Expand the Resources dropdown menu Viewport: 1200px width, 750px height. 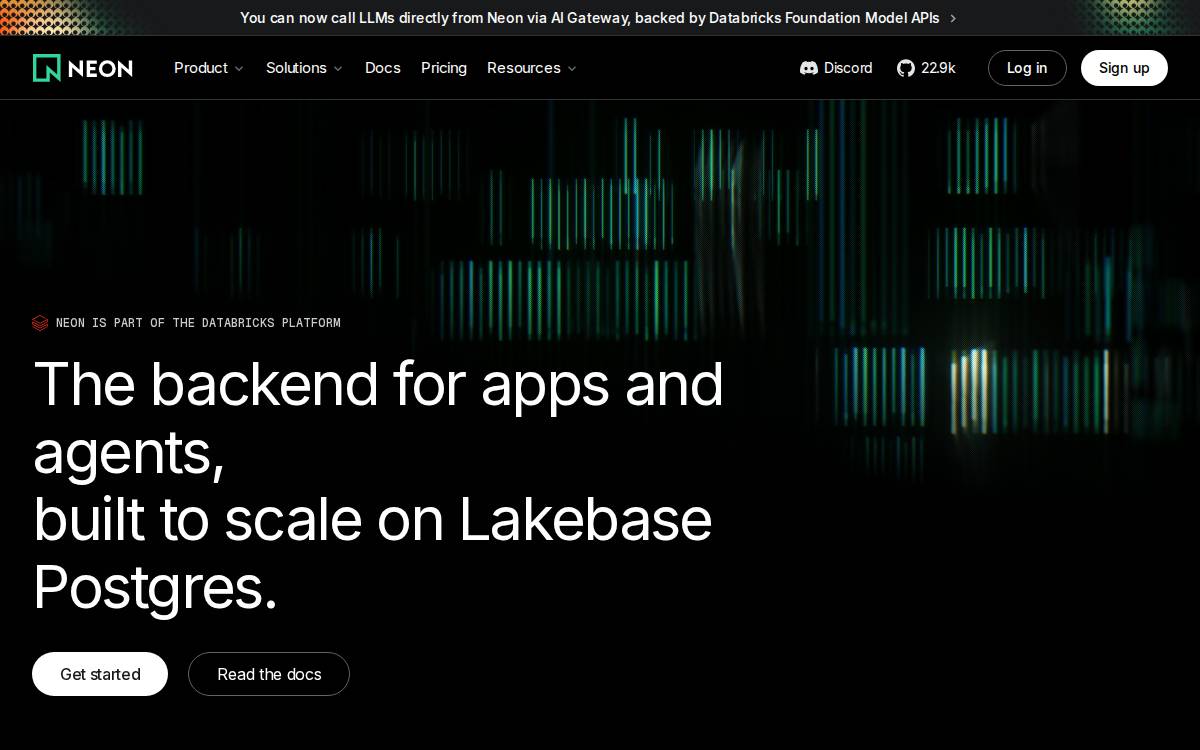click(531, 68)
